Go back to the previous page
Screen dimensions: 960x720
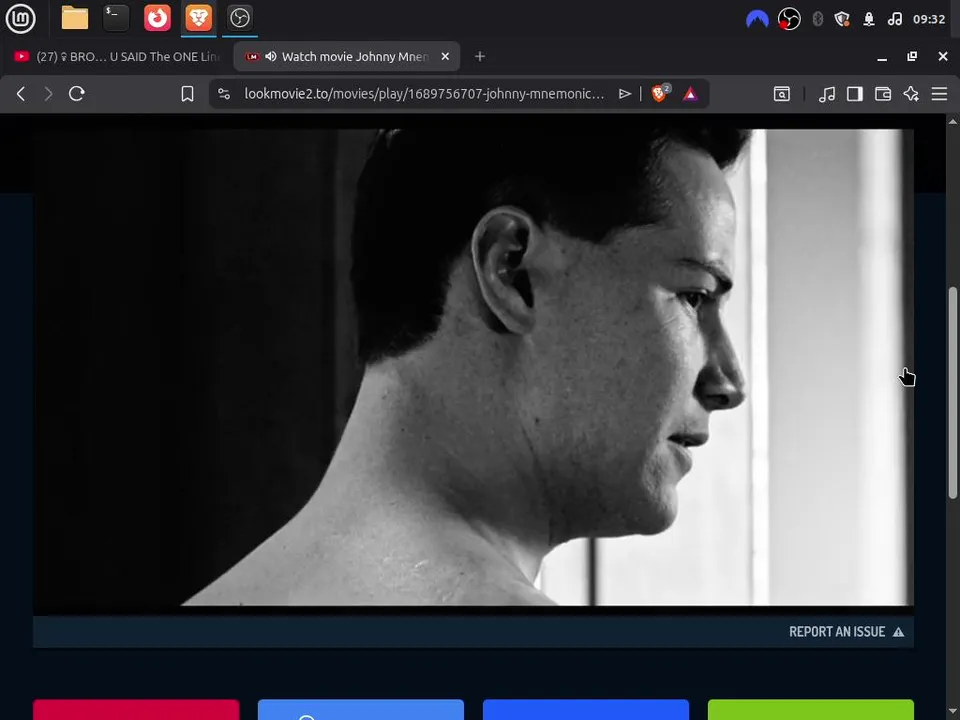[x=21, y=94]
